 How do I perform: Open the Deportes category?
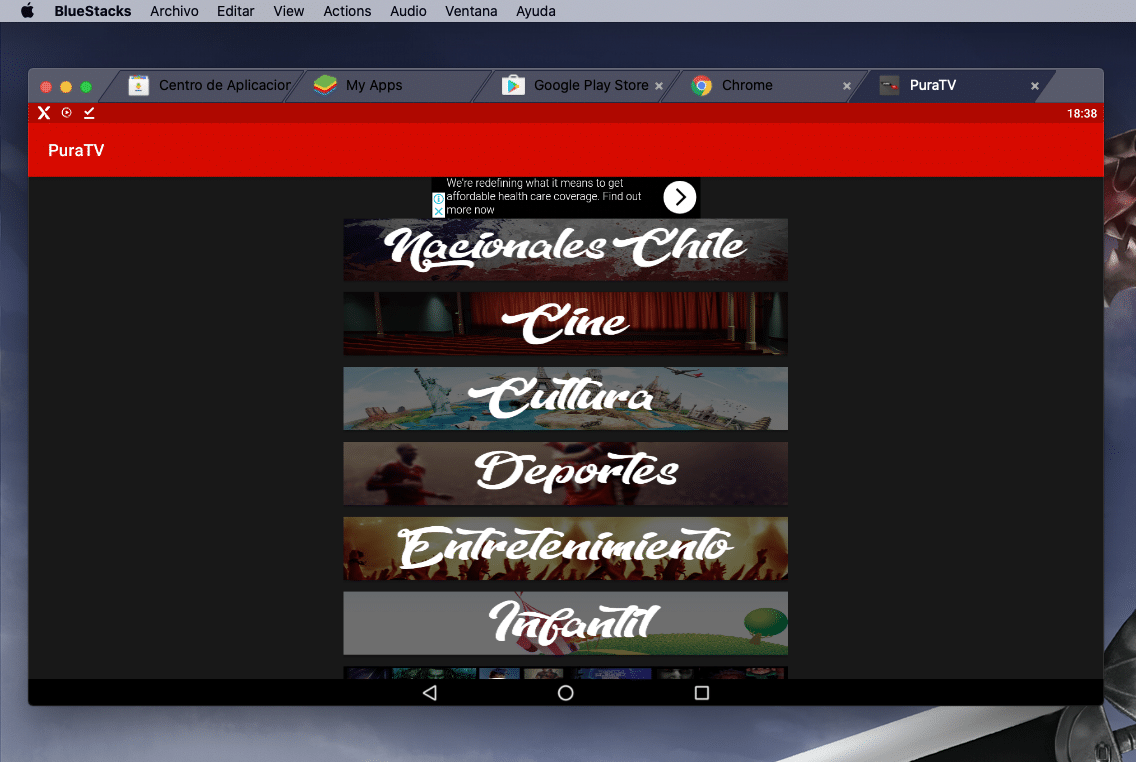coord(565,472)
